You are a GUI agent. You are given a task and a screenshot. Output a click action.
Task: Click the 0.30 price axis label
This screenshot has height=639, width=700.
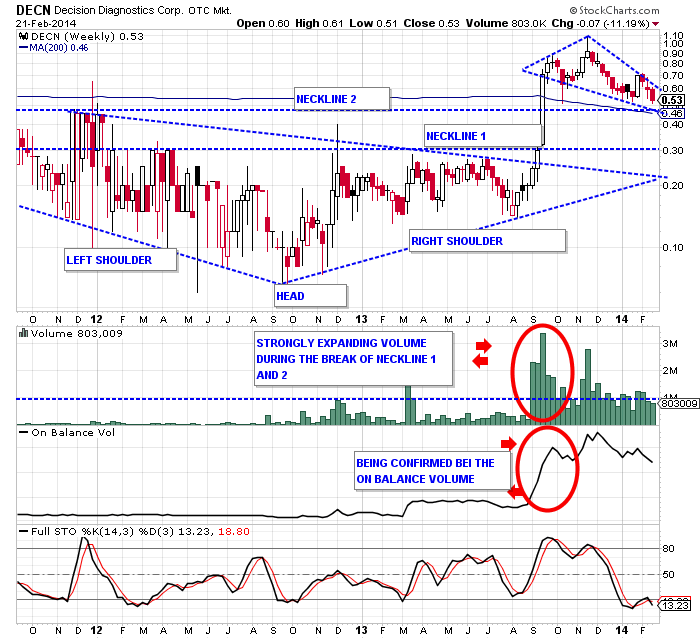673,151
